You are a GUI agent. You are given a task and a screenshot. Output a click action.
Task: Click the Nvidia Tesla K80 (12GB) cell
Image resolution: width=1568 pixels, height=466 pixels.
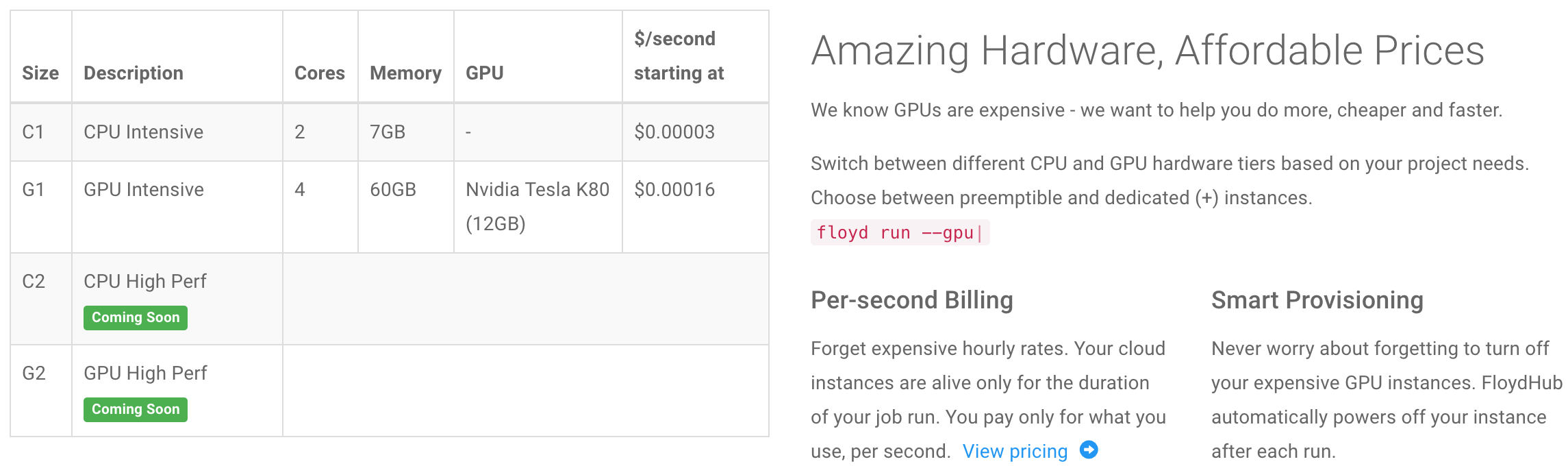click(x=537, y=206)
